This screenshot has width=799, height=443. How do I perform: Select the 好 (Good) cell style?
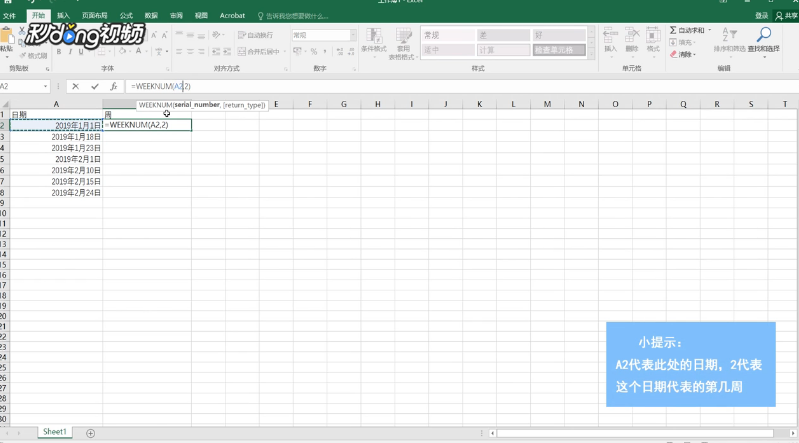pyautogui.click(x=559, y=35)
